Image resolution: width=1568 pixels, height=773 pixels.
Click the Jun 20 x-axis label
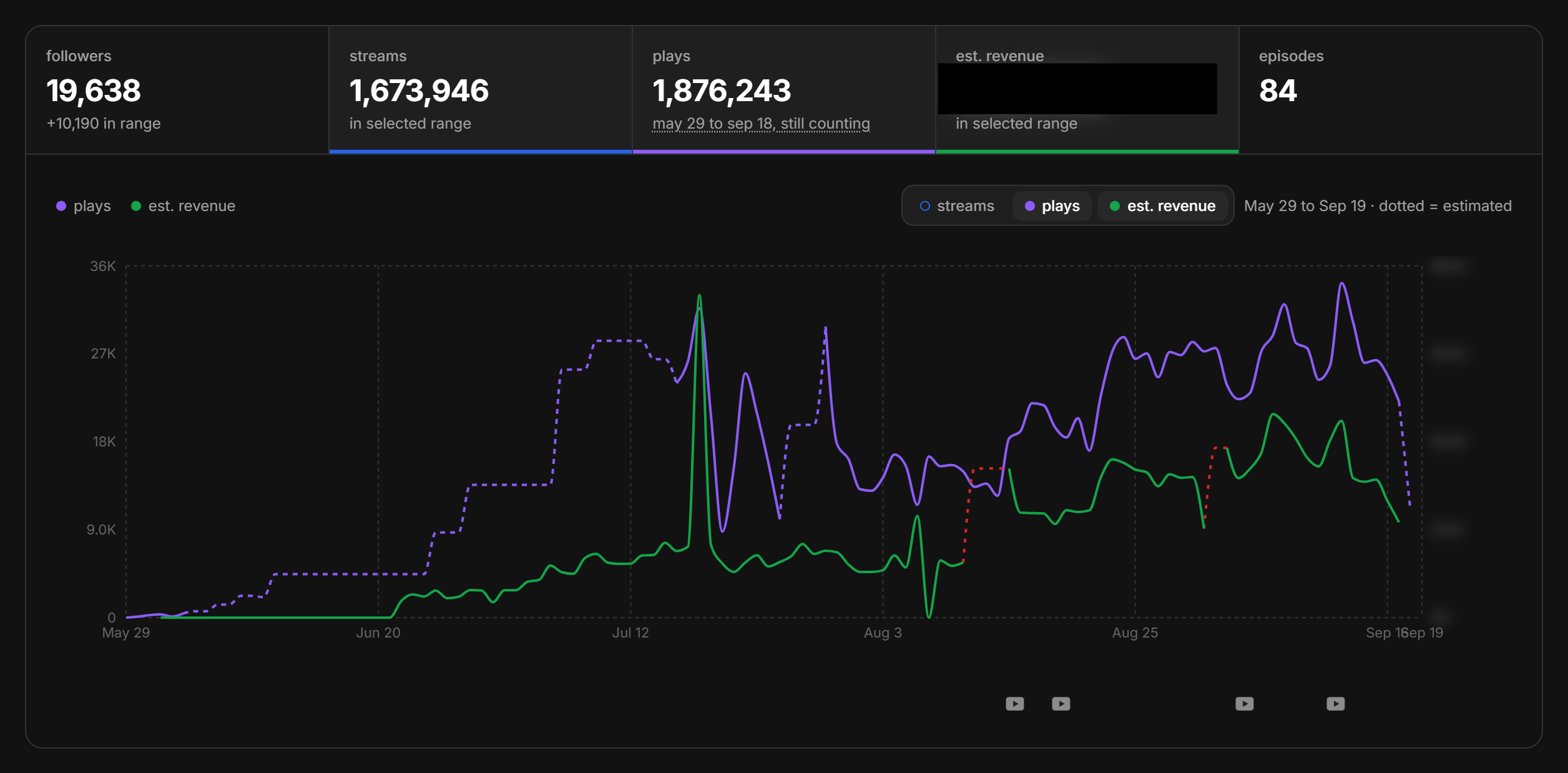pos(378,633)
